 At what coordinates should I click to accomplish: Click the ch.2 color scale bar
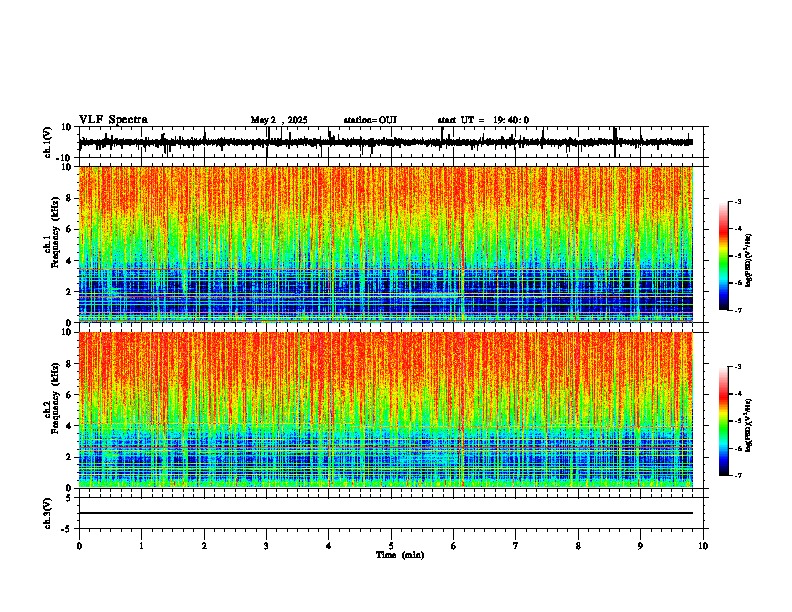point(724,421)
